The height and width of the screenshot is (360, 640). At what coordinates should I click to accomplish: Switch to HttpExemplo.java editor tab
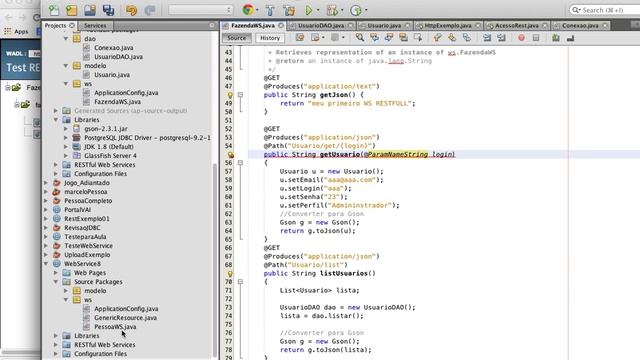pos(448,25)
